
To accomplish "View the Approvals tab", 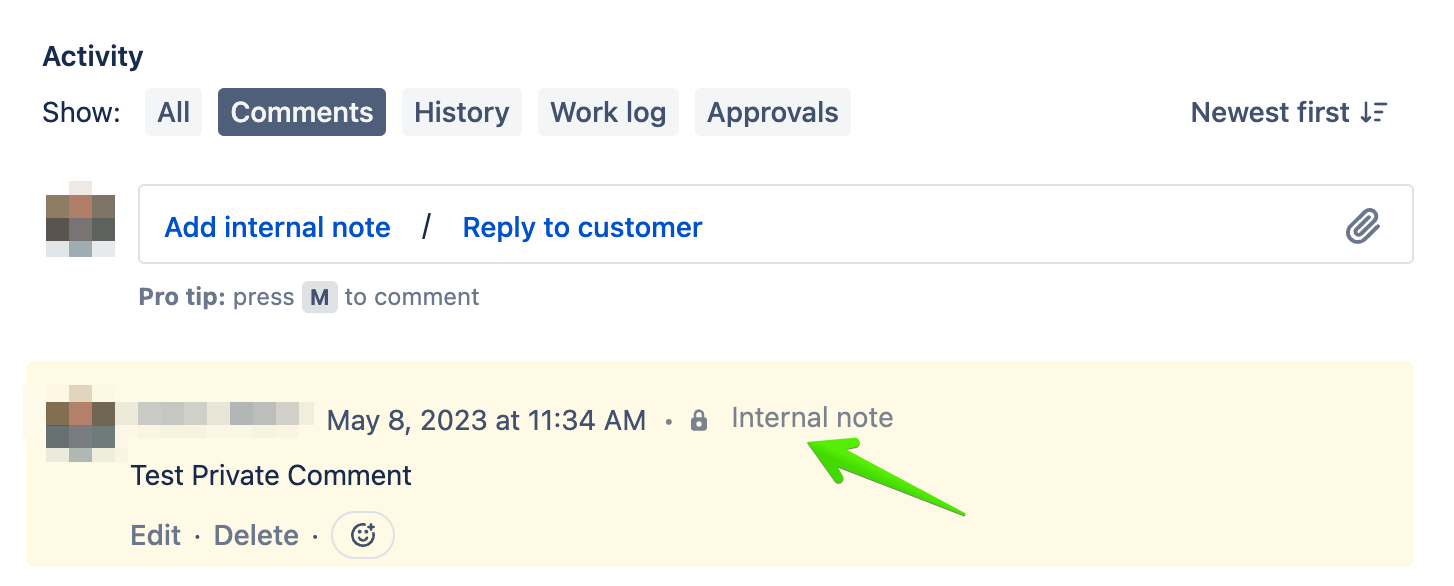I will pos(772,112).
